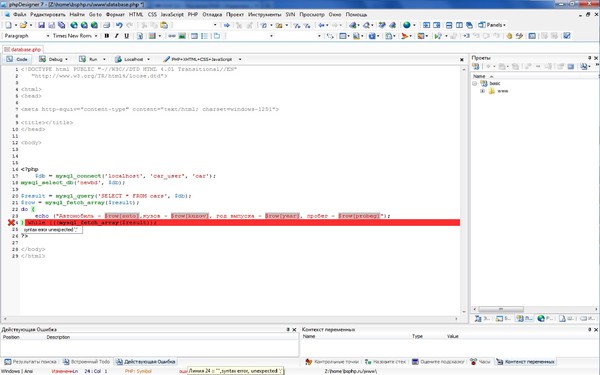The height and width of the screenshot is (375, 600).
Task: Switch to the Часы tab
Action: tap(480, 362)
